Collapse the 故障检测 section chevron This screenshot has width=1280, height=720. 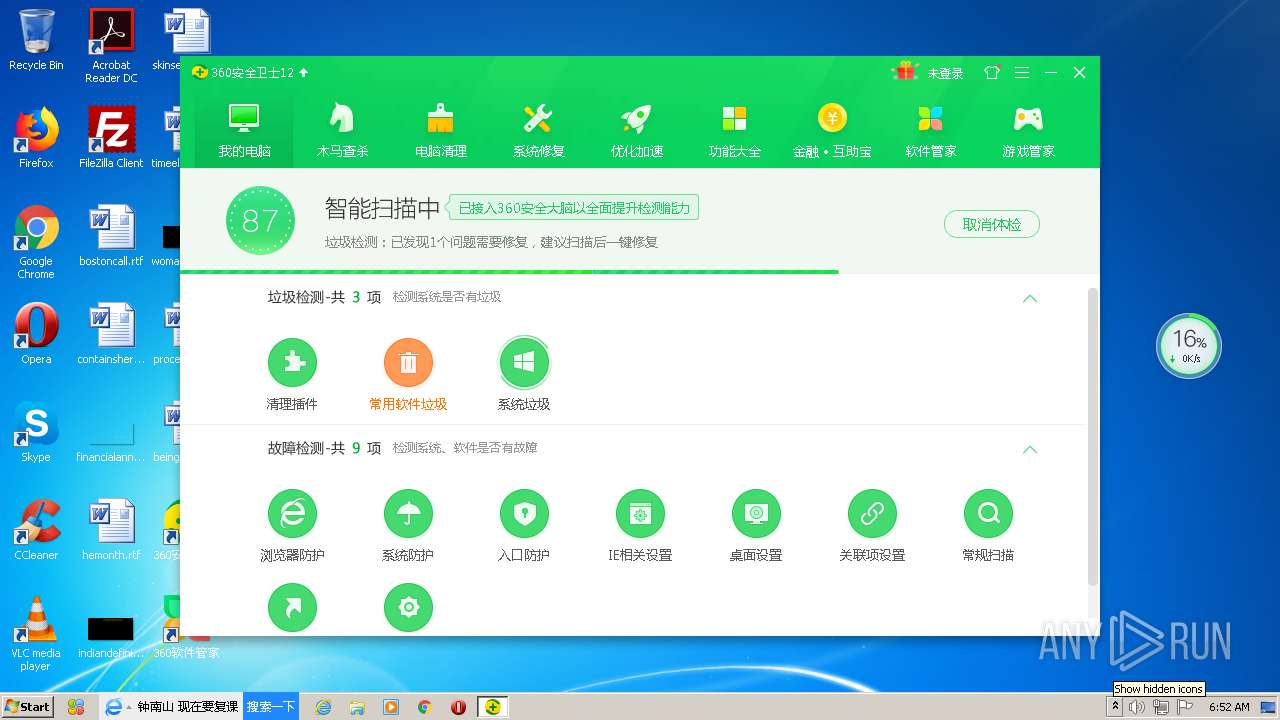pos(1030,449)
